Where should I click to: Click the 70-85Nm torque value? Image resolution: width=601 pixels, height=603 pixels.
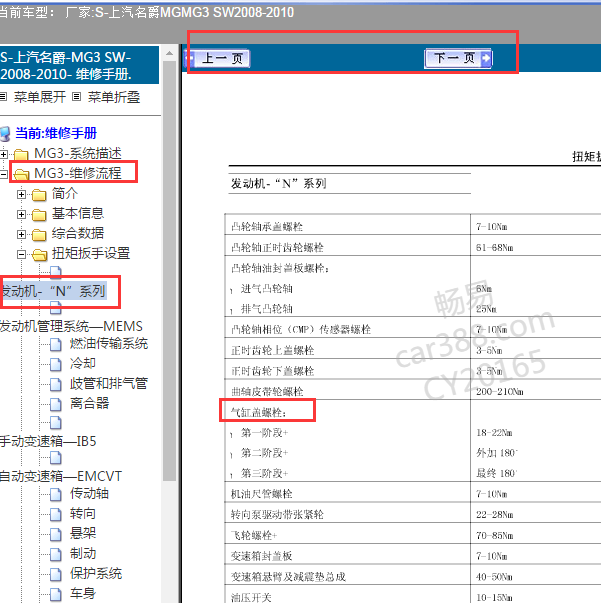pos(494,536)
